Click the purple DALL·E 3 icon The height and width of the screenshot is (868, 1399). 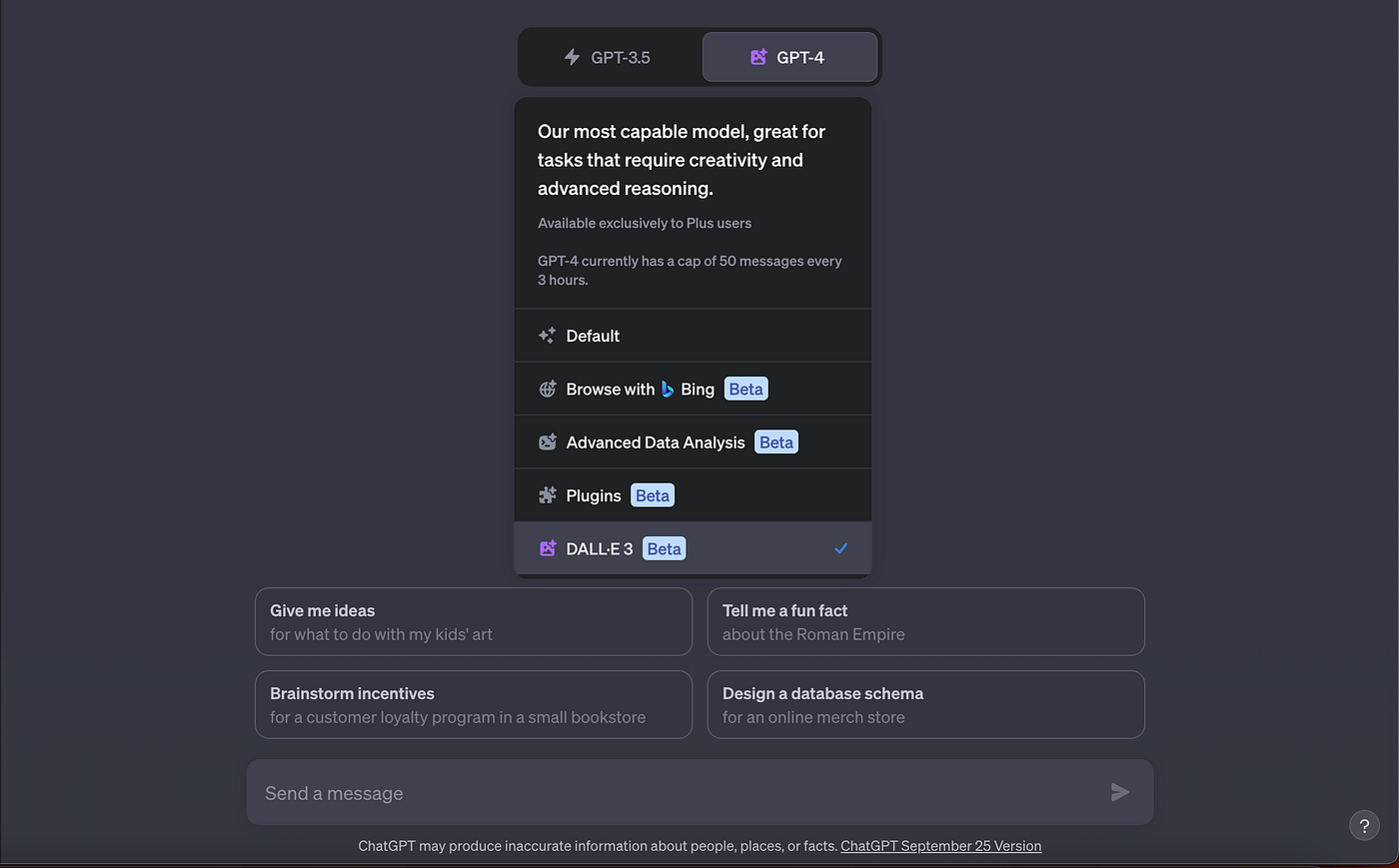(548, 548)
